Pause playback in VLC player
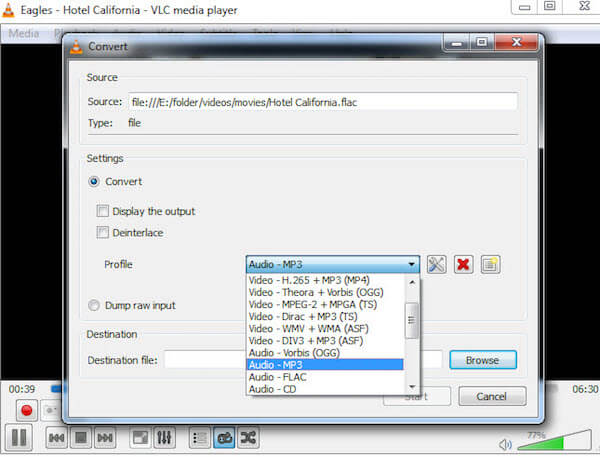The height and width of the screenshot is (457, 600). 19,437
